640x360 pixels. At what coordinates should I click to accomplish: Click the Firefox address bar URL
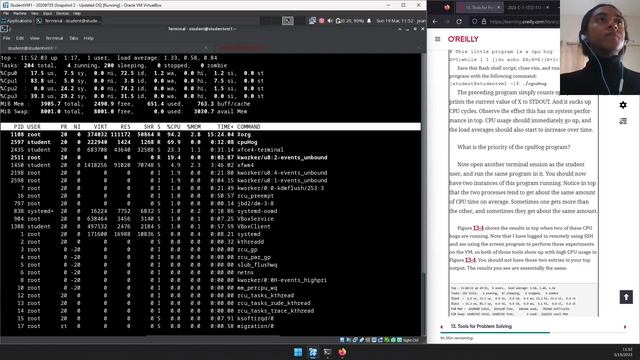524,21
